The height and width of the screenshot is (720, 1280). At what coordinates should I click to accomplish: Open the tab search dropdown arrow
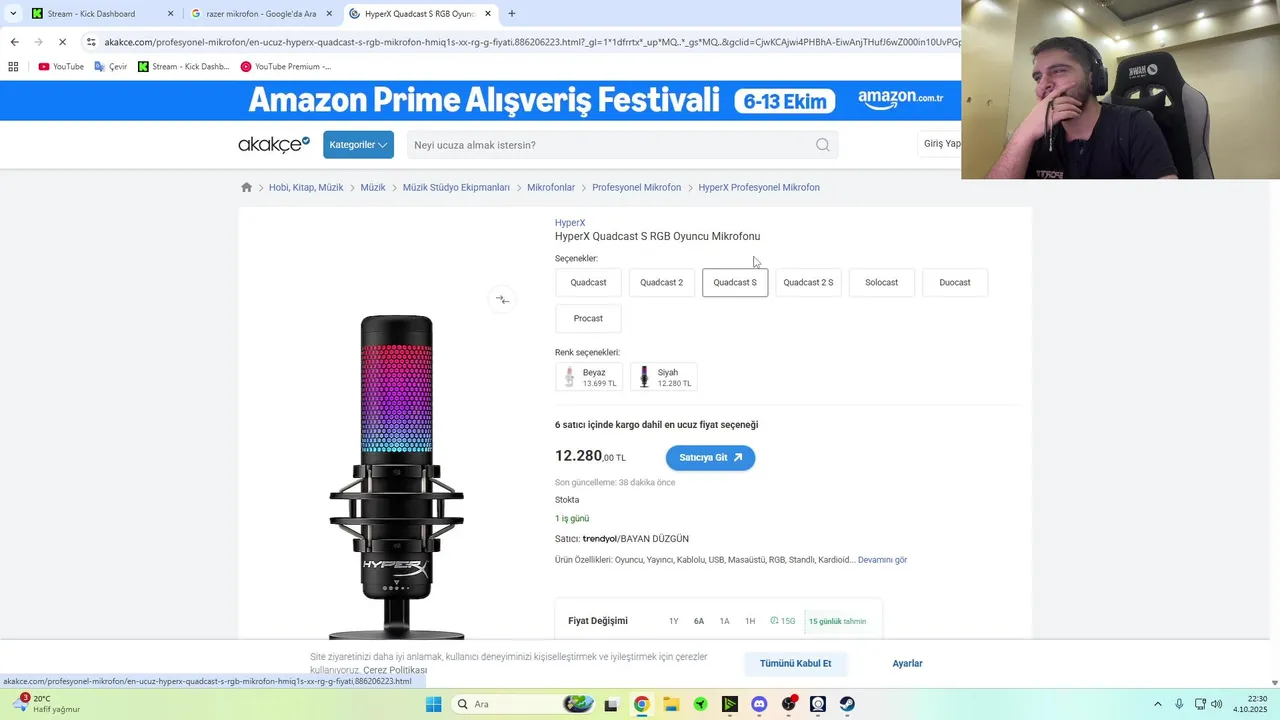point(13,14)
